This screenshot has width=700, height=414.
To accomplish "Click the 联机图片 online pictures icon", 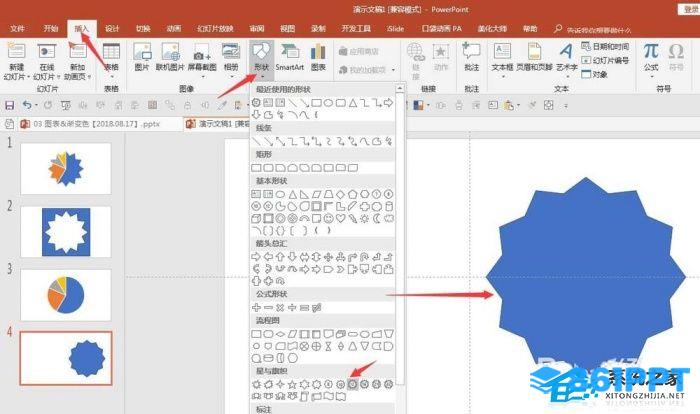I will (x=170, y=58).
